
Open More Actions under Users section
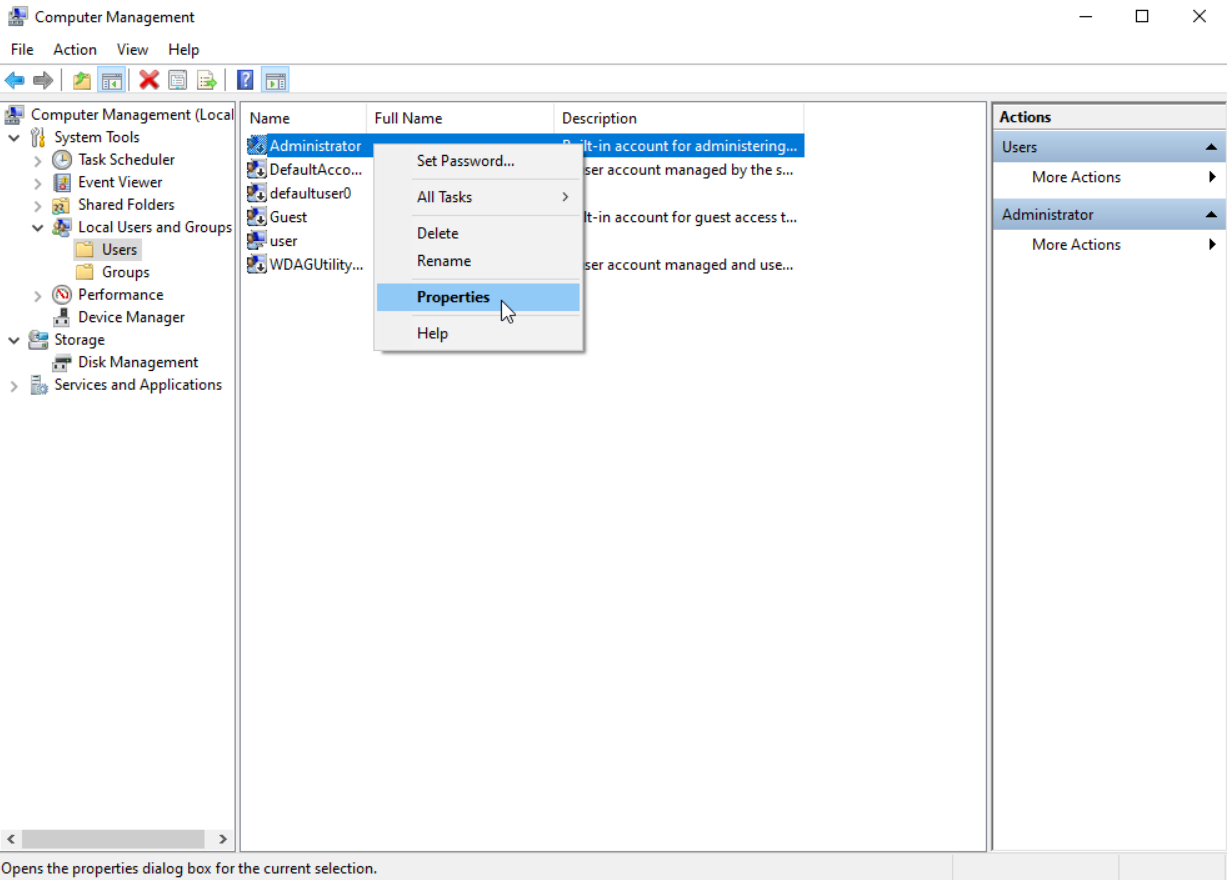tap(1076, 177)
